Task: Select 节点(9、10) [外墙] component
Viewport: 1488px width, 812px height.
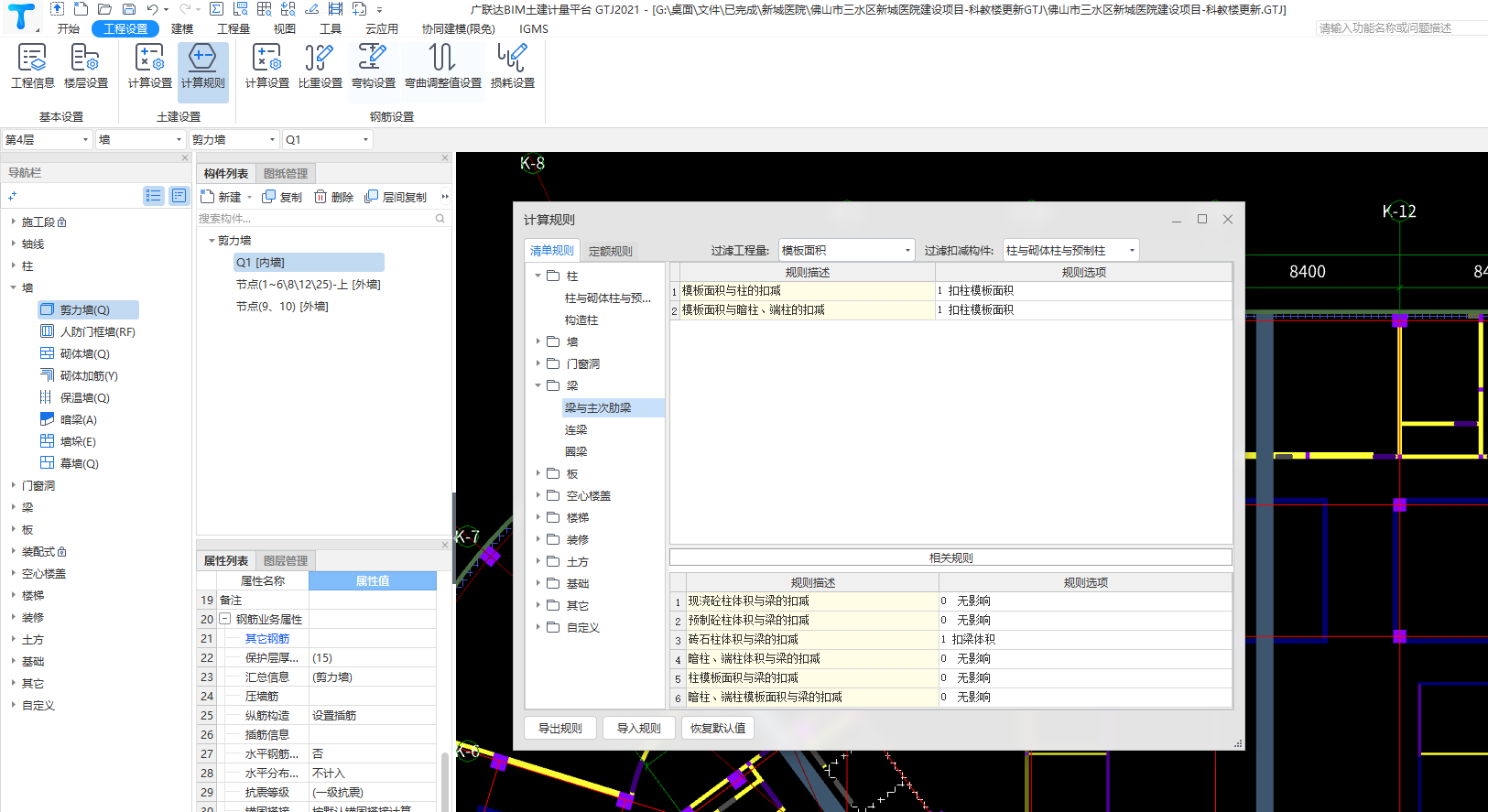Action: [282, 307]
